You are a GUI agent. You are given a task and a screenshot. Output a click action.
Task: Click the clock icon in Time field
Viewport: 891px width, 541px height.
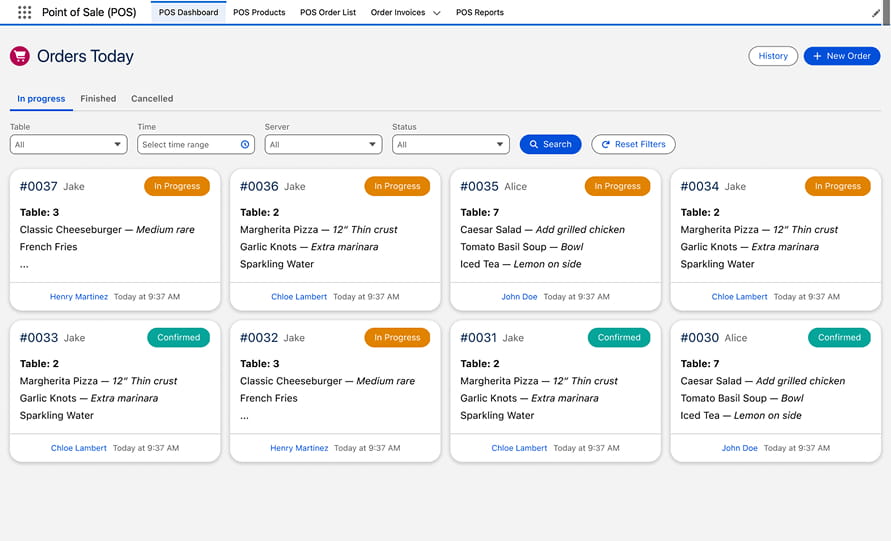[x=245, y=145]
